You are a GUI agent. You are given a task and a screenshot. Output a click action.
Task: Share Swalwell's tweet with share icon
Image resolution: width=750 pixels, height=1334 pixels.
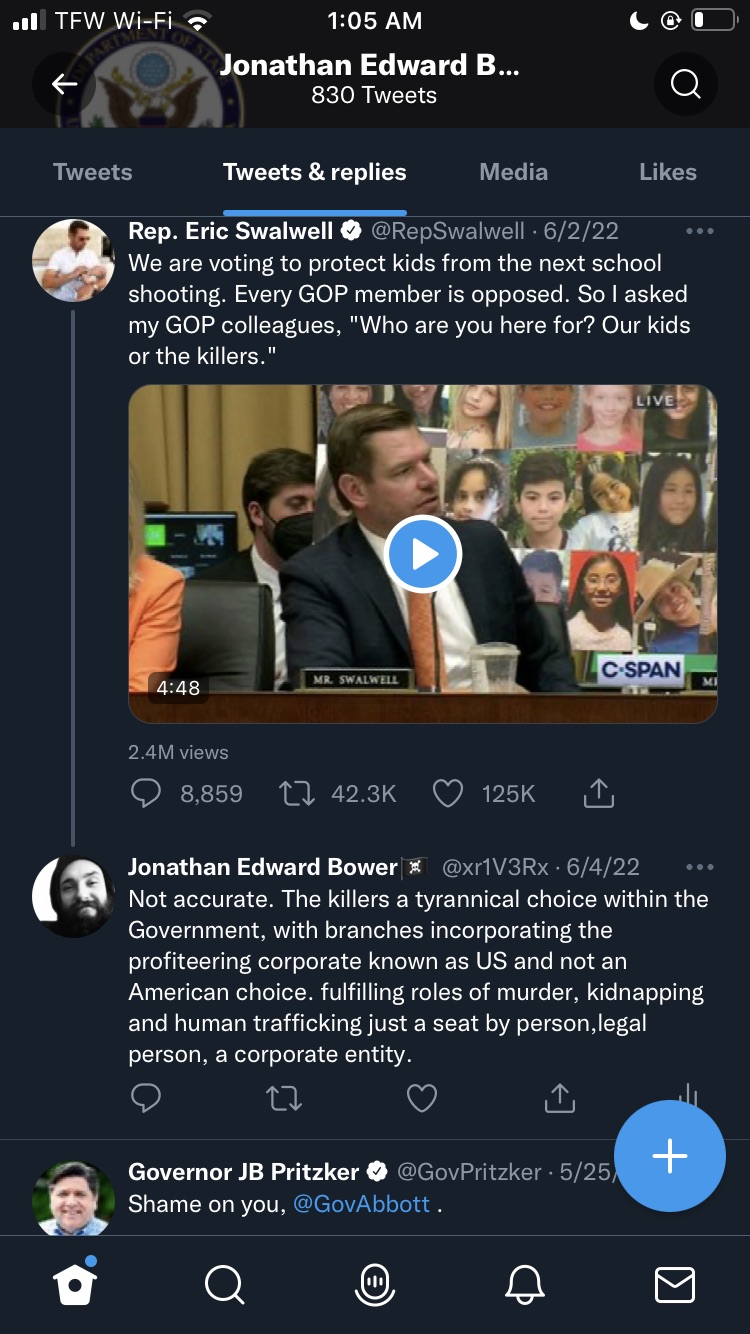pos(598,794)
